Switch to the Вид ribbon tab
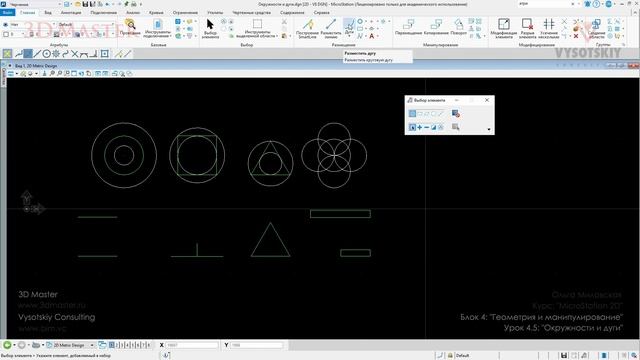 click(48, 13)
